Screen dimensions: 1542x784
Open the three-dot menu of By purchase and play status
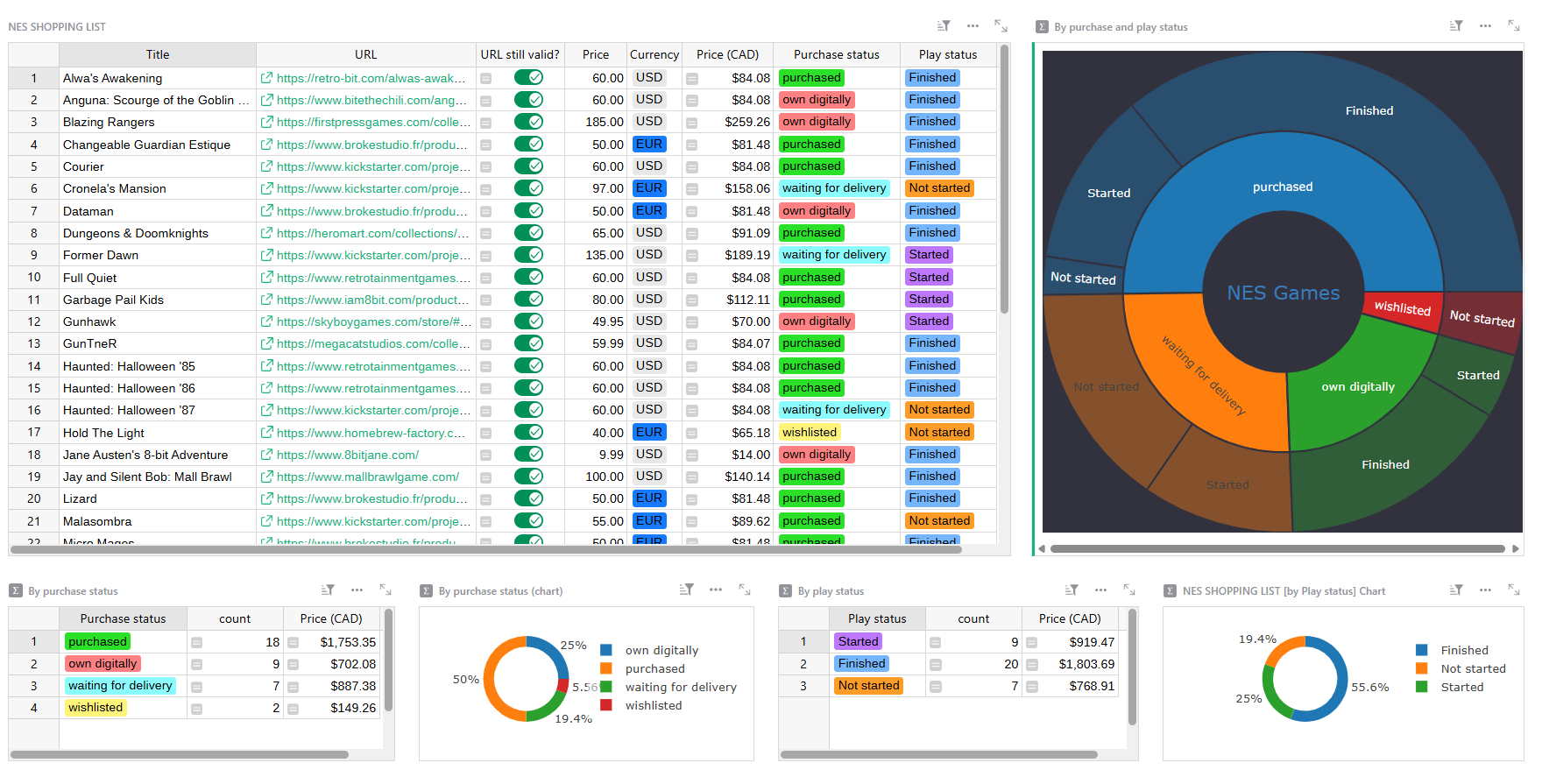(x=1485, y=26)
